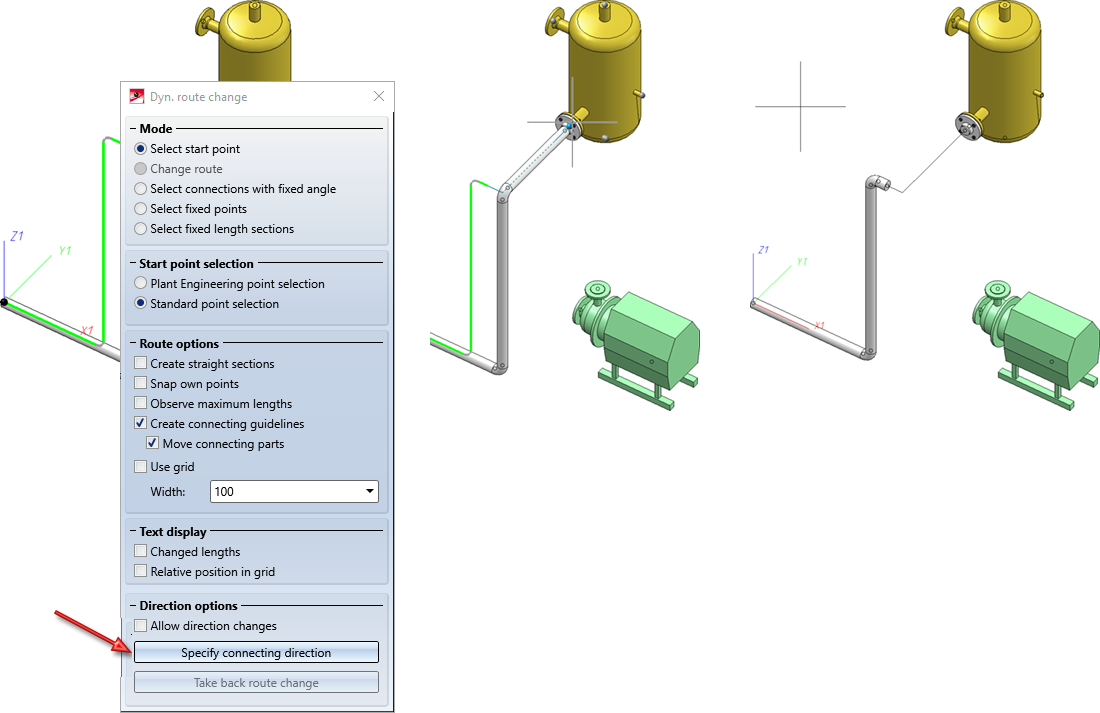Select Plant Engineering point selection
Screen dimensions: 1100x713
click(x=140, y=284)
